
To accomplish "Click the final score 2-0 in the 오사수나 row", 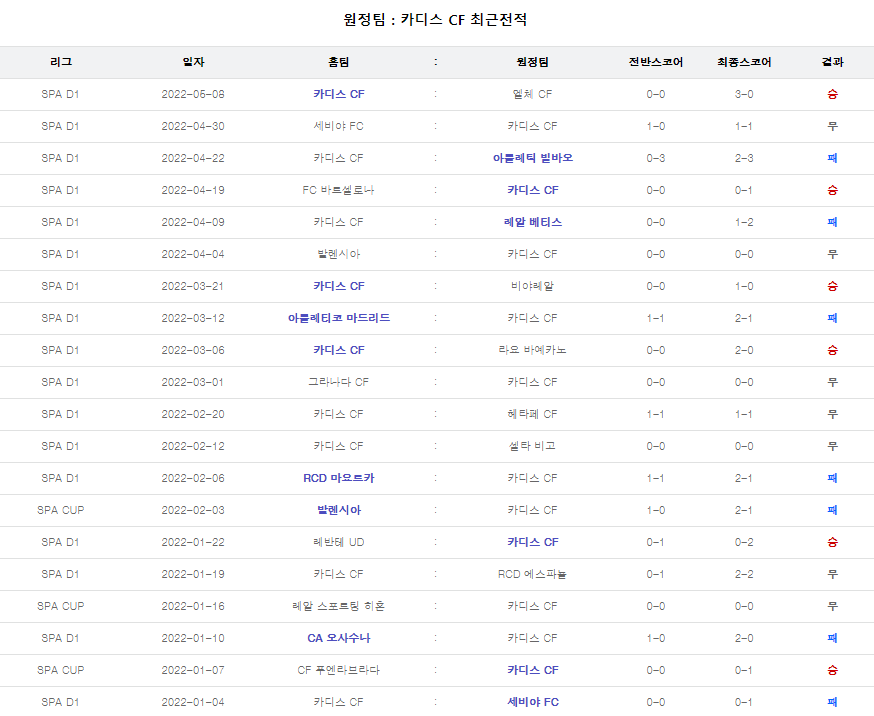I will (x=744, y=638).
